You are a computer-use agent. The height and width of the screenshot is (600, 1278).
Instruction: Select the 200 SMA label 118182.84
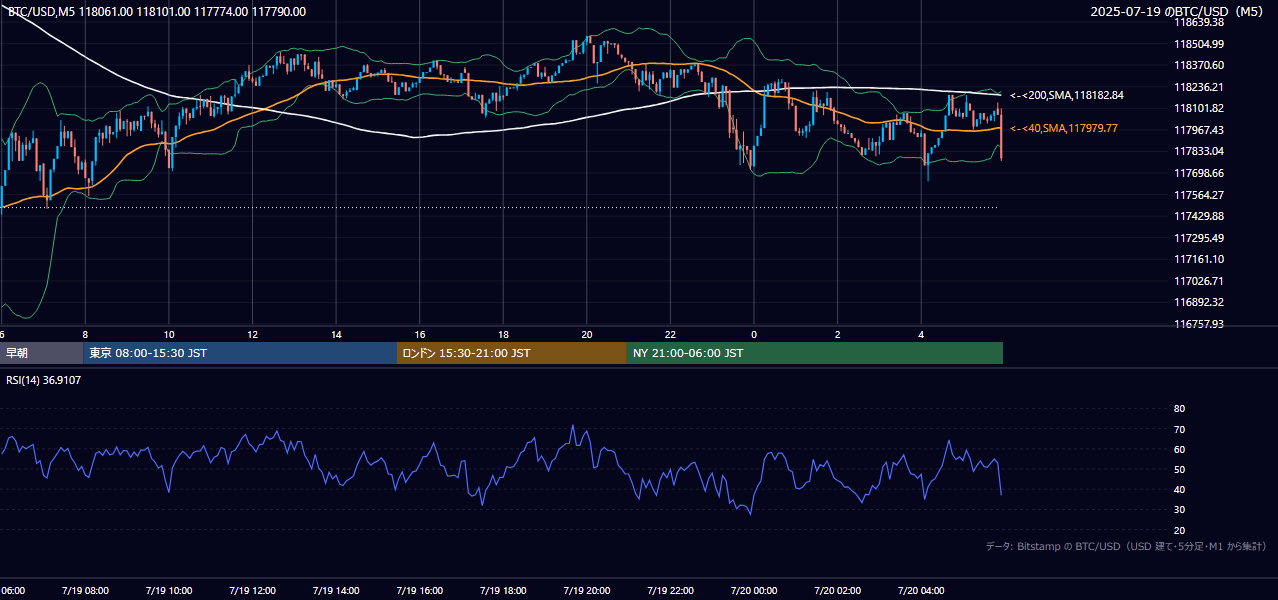point(1067,95)
